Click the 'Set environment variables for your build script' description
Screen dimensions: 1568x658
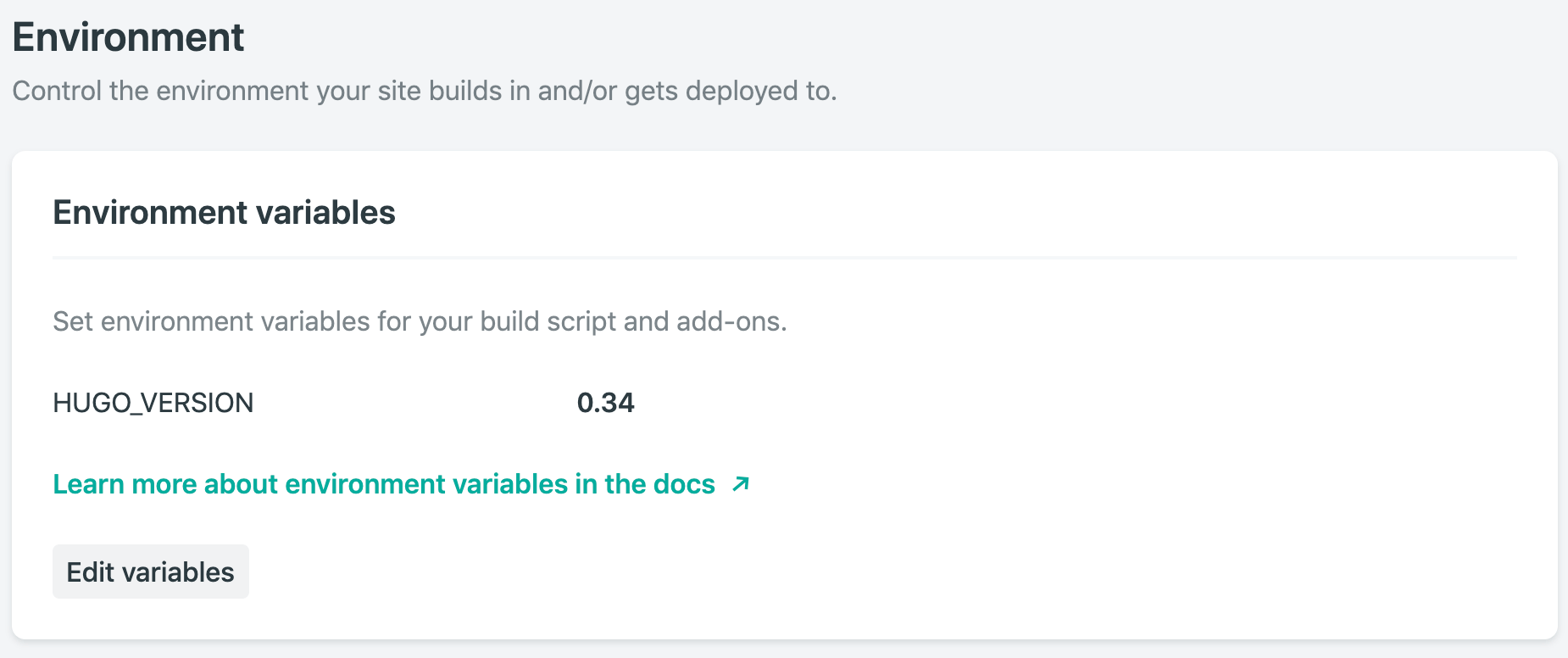pyautogui.click(x=420, y=322)
